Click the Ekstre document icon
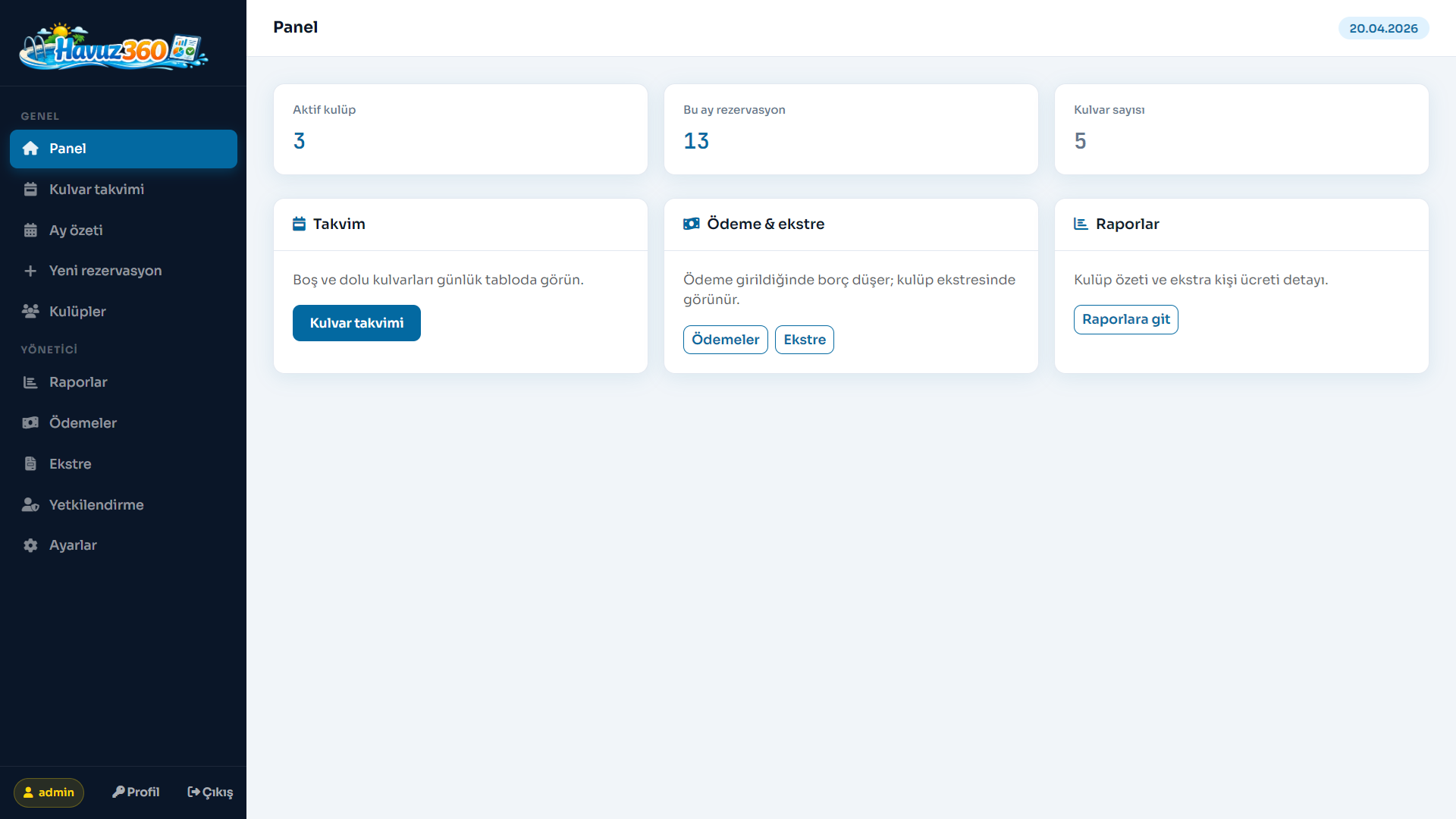Viewport: 1456px width, 819px height. coord(30,464)
